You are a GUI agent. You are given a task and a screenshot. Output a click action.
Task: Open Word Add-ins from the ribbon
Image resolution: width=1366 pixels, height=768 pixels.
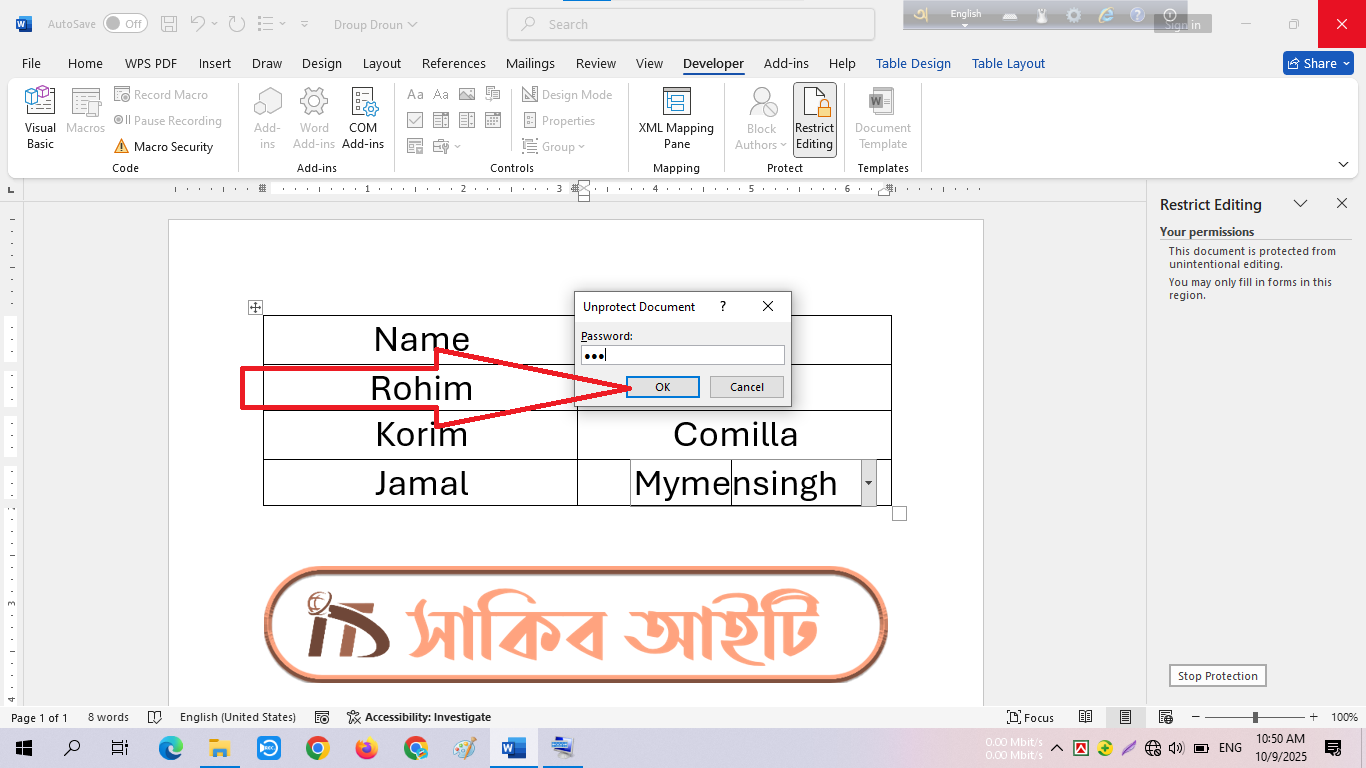pos(314,117)
